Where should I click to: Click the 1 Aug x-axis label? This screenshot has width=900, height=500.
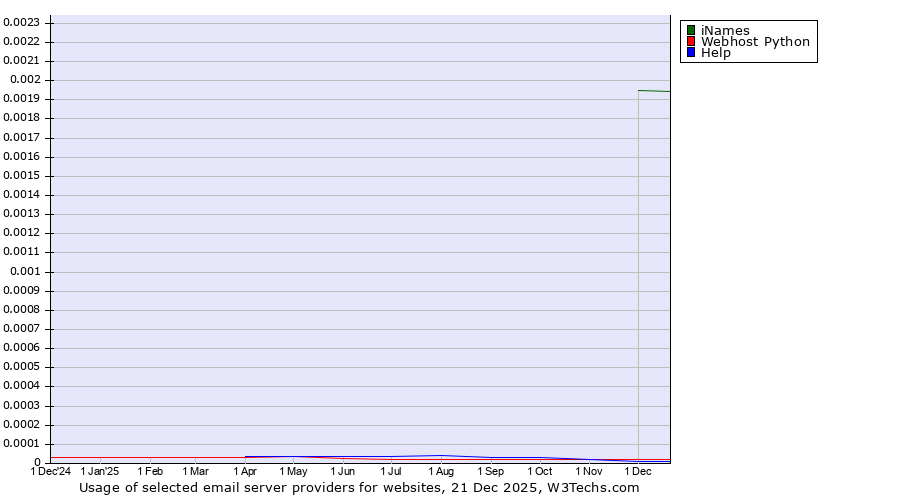point(441,471)
